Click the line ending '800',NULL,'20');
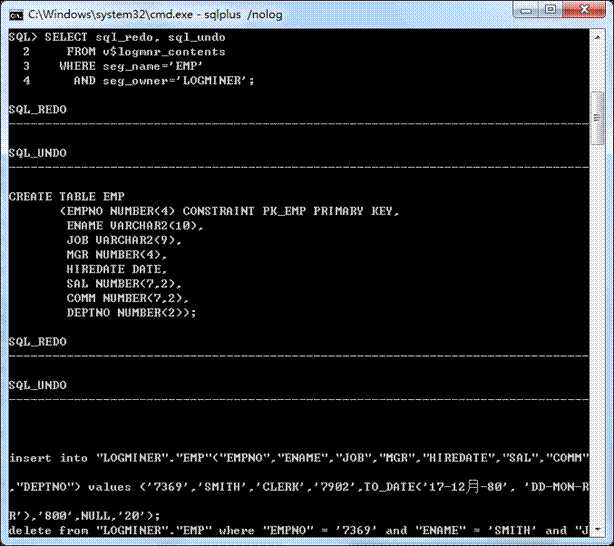 pos(84,516)
